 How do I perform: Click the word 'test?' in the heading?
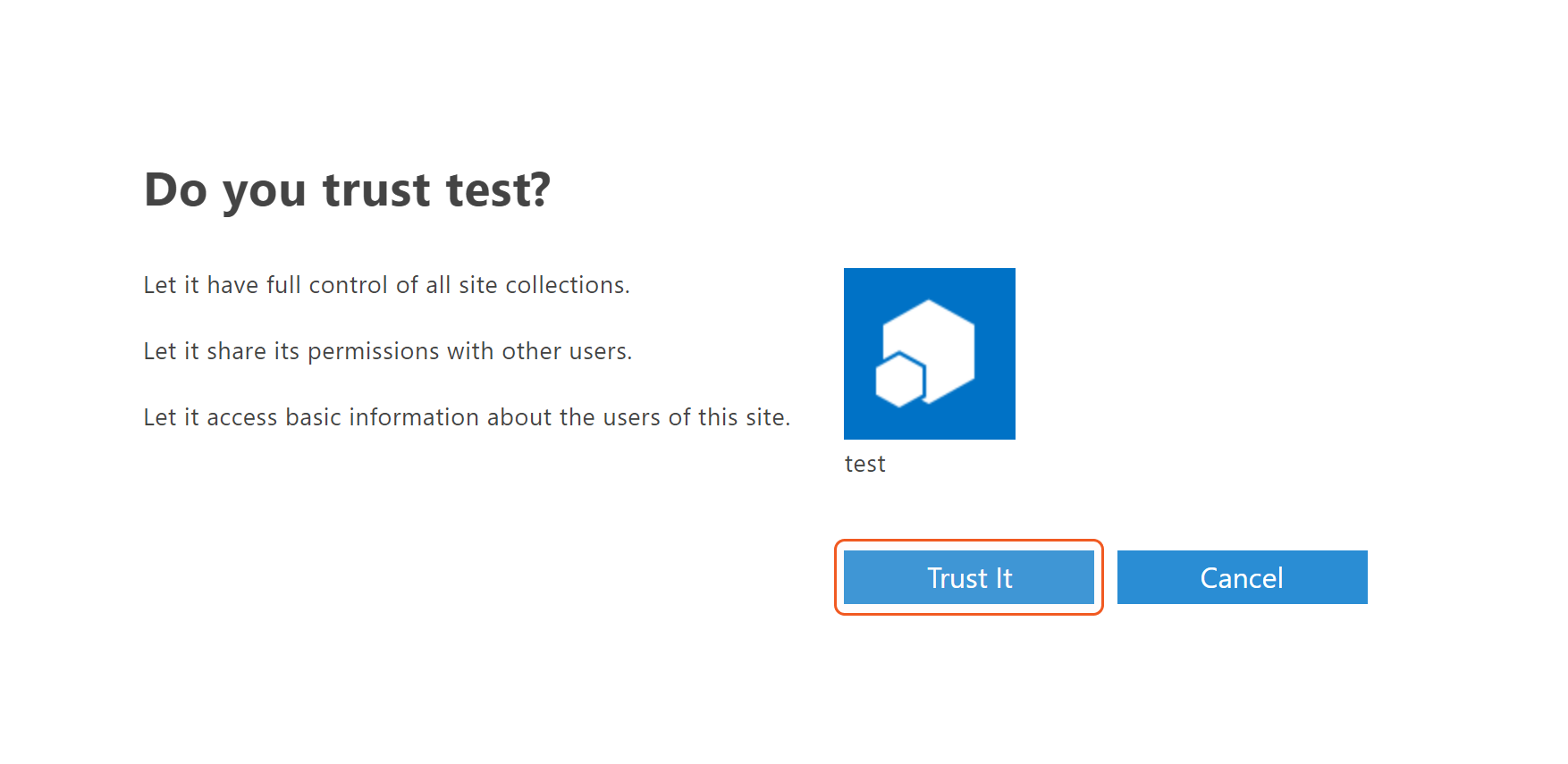498,190
